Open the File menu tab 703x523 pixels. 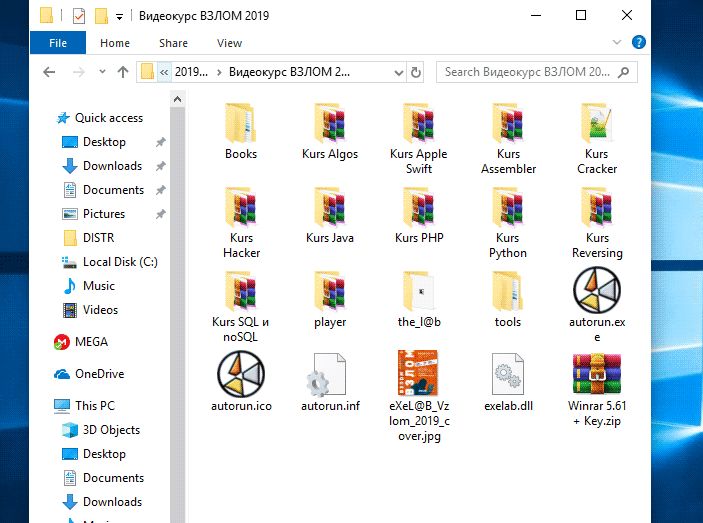(x=58, y=43)
